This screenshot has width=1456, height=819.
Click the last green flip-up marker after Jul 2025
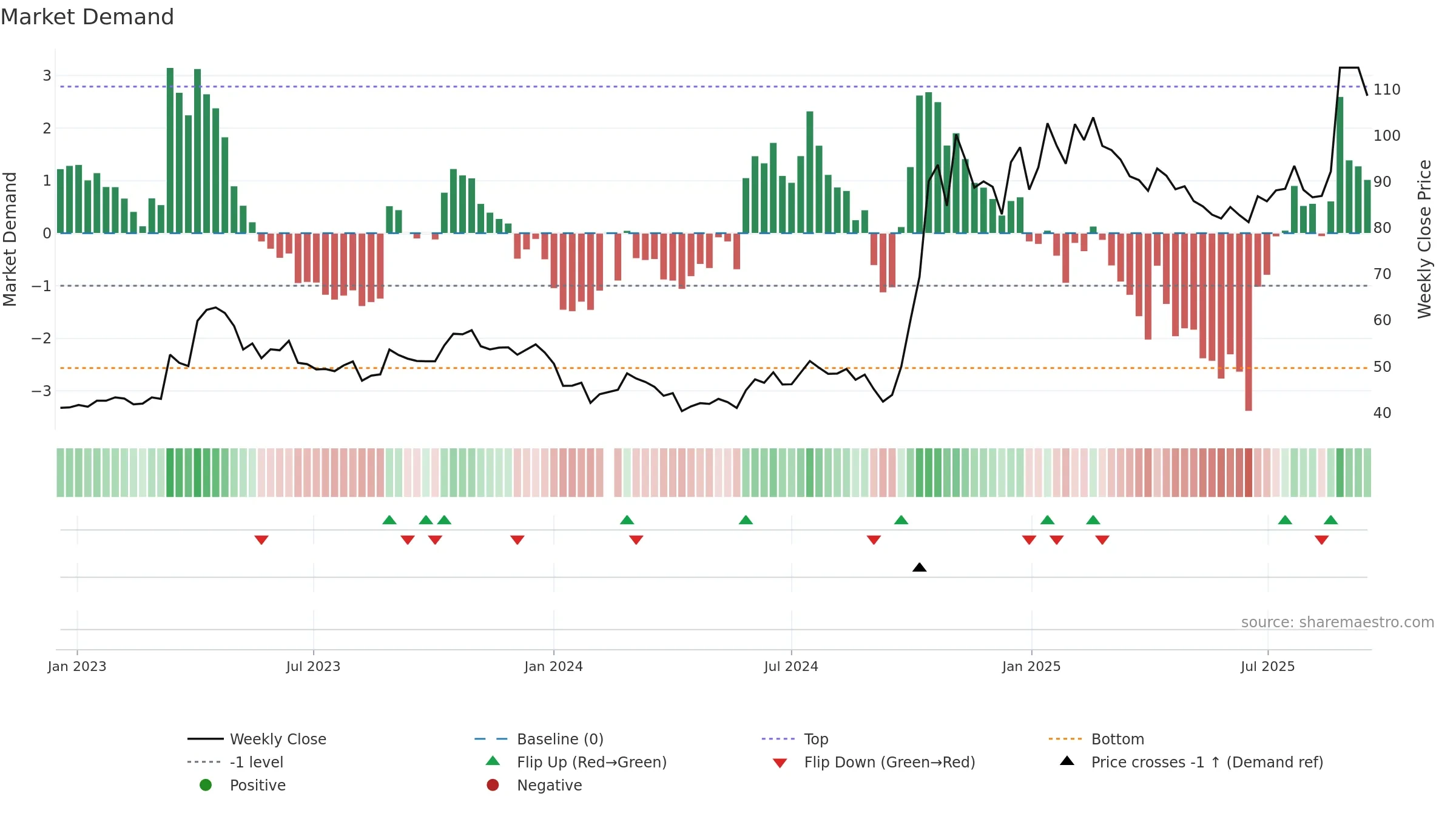[x=1330, y=520]
